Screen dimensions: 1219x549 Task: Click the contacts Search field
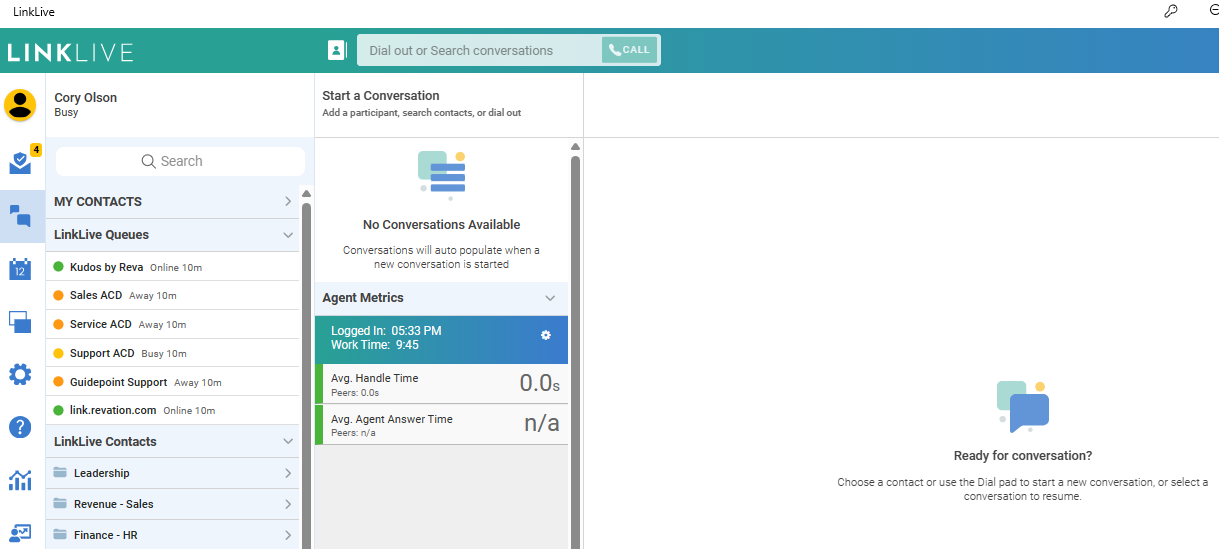coord(180,161)
